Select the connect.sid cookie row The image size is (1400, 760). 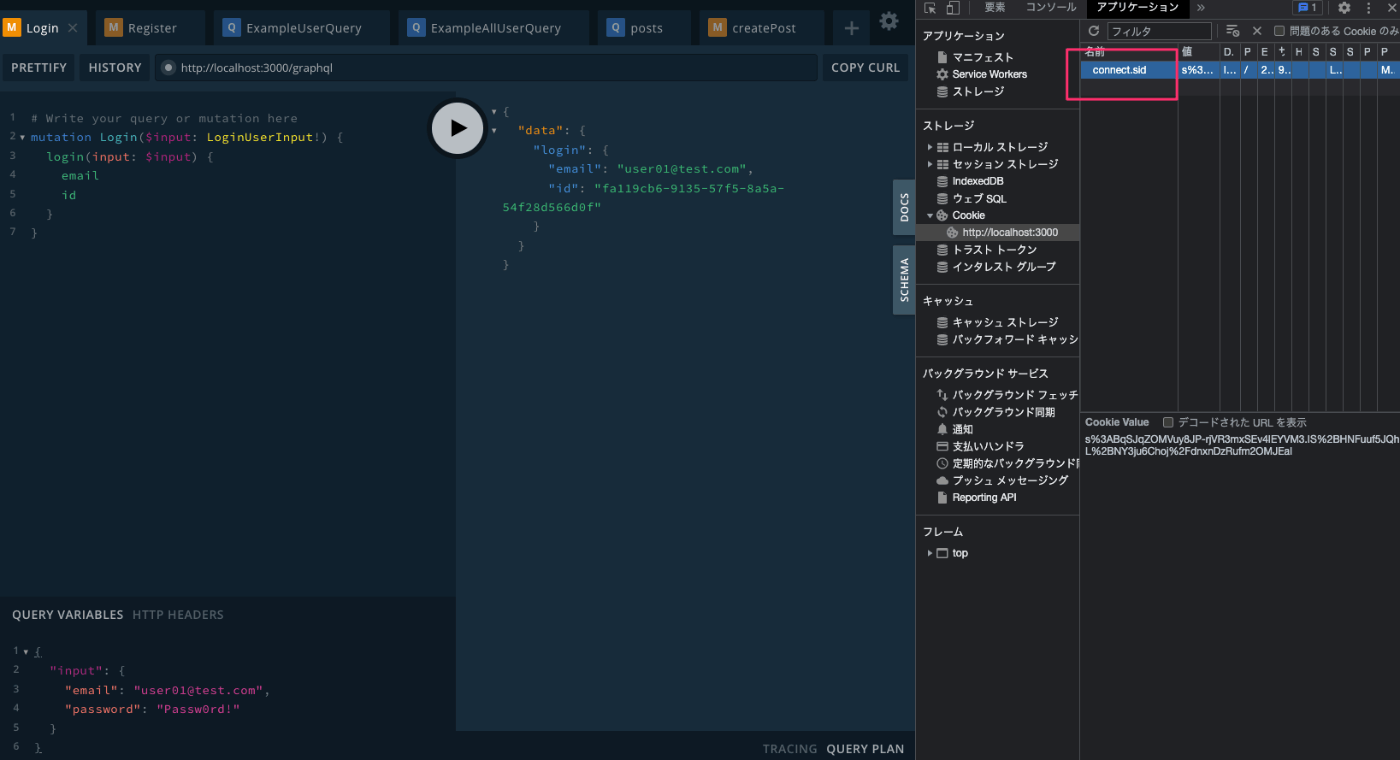pyautogui.click(x=1240, y=70)
